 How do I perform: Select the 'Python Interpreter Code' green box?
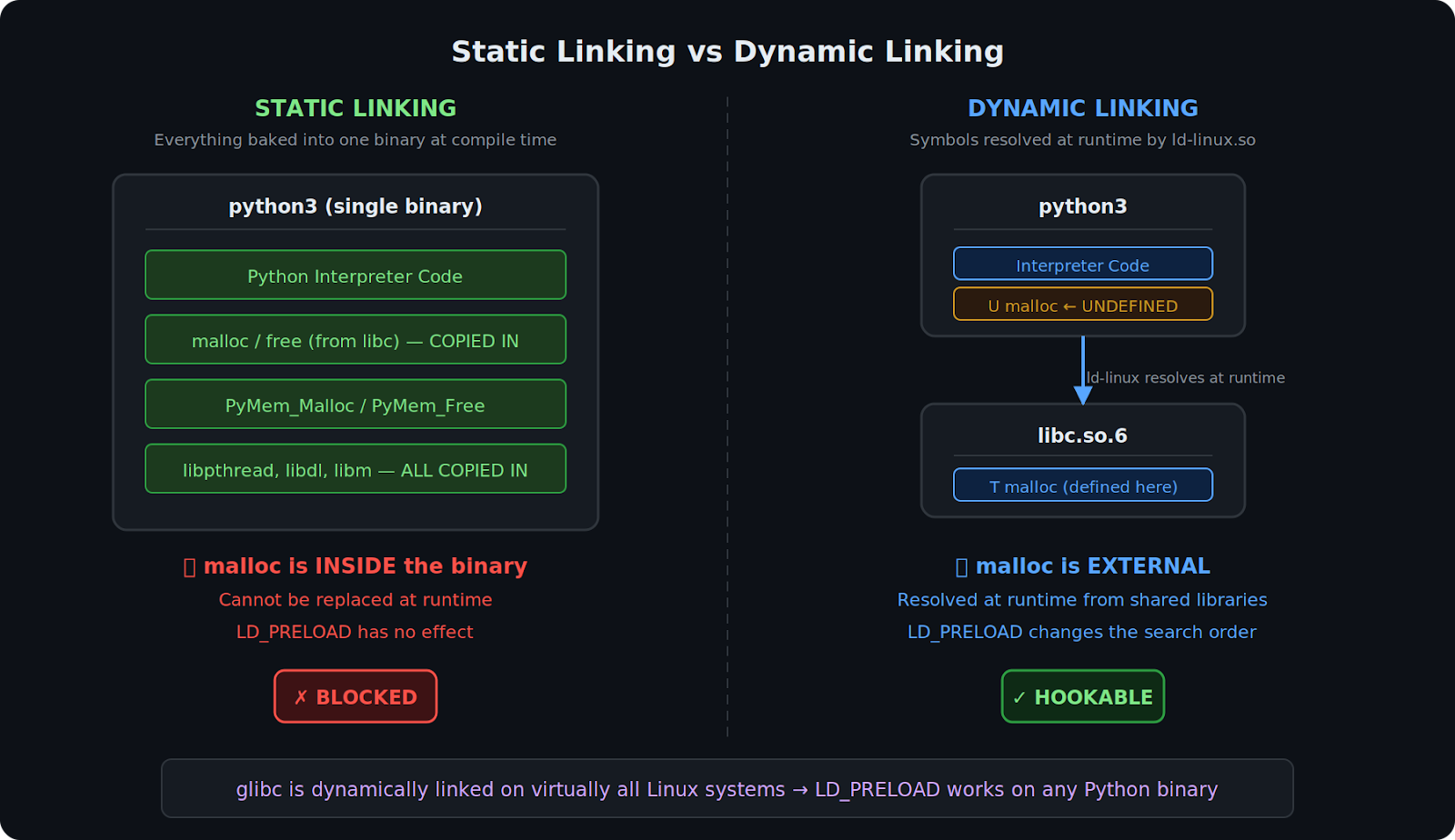pyautogui.click(x=356, y=275)
